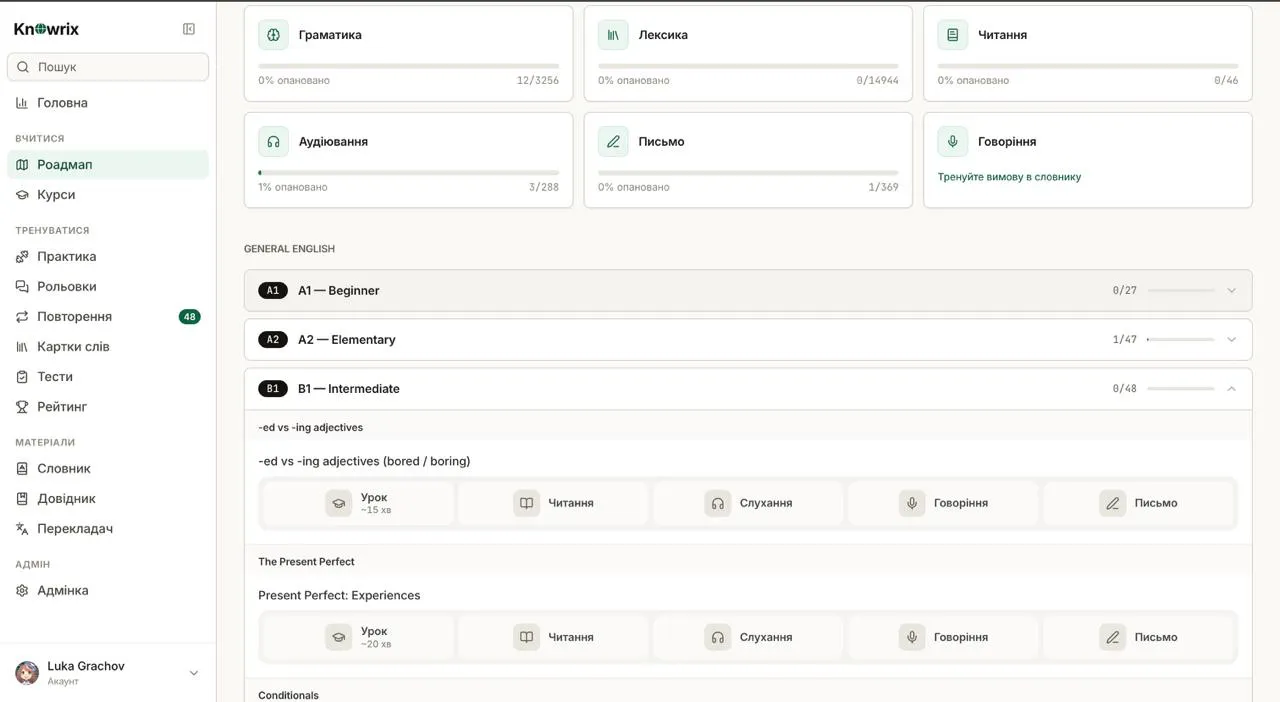Click the Knowrix logo
1280x702 pixels.
point(47,29)
